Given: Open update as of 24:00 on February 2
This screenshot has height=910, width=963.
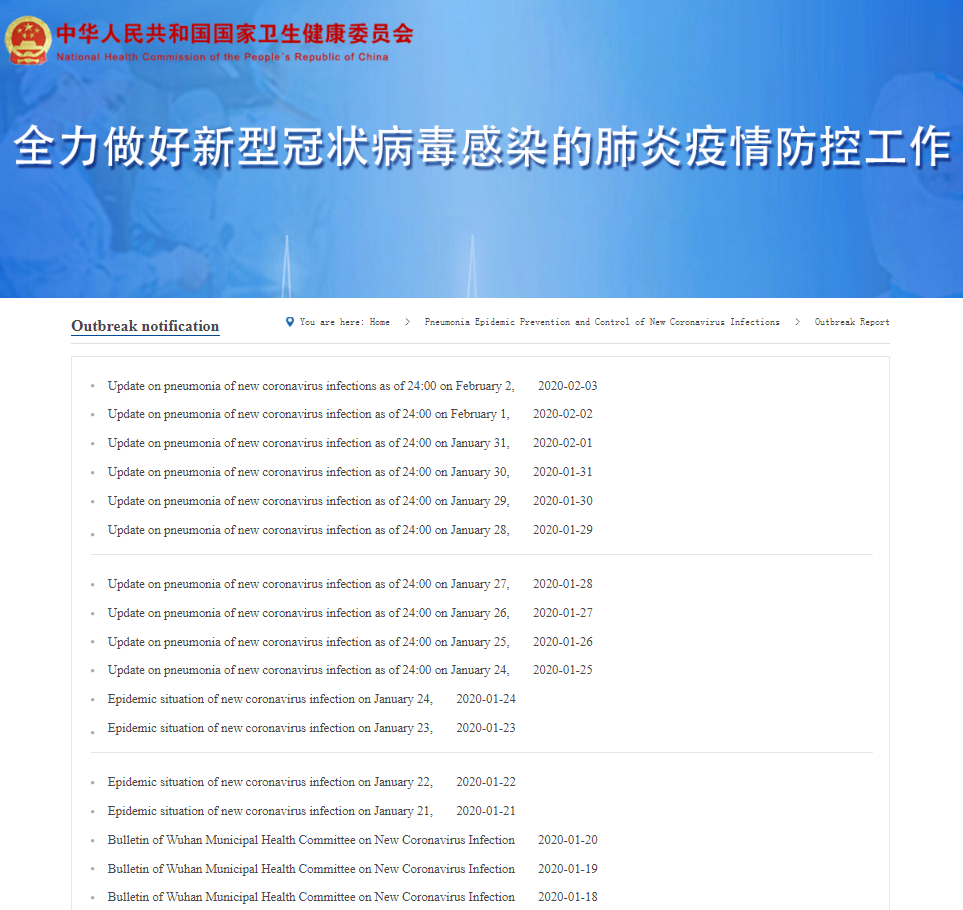Looking at the screenshot, I should pyautogui.click(x=311, y=386).
